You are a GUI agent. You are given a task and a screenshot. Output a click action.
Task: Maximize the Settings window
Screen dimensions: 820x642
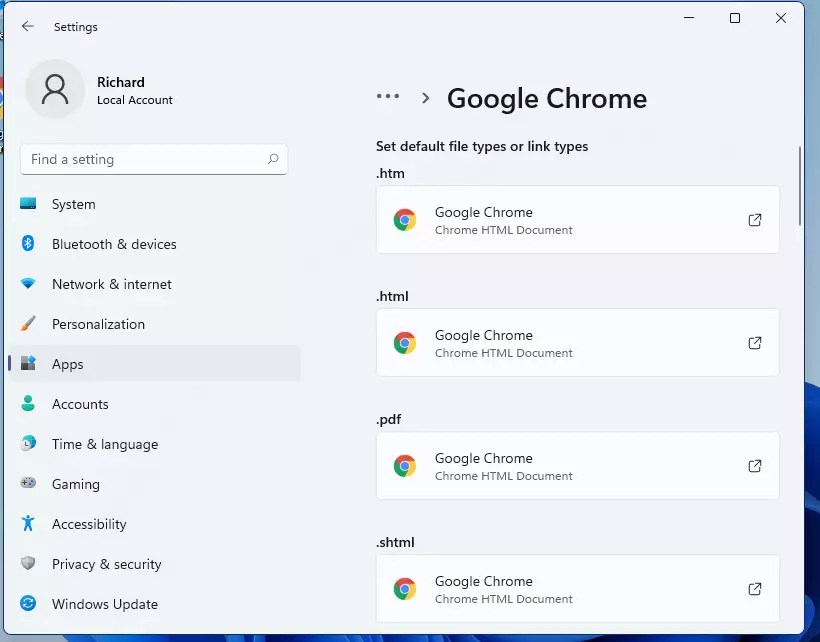coord(735,18)
